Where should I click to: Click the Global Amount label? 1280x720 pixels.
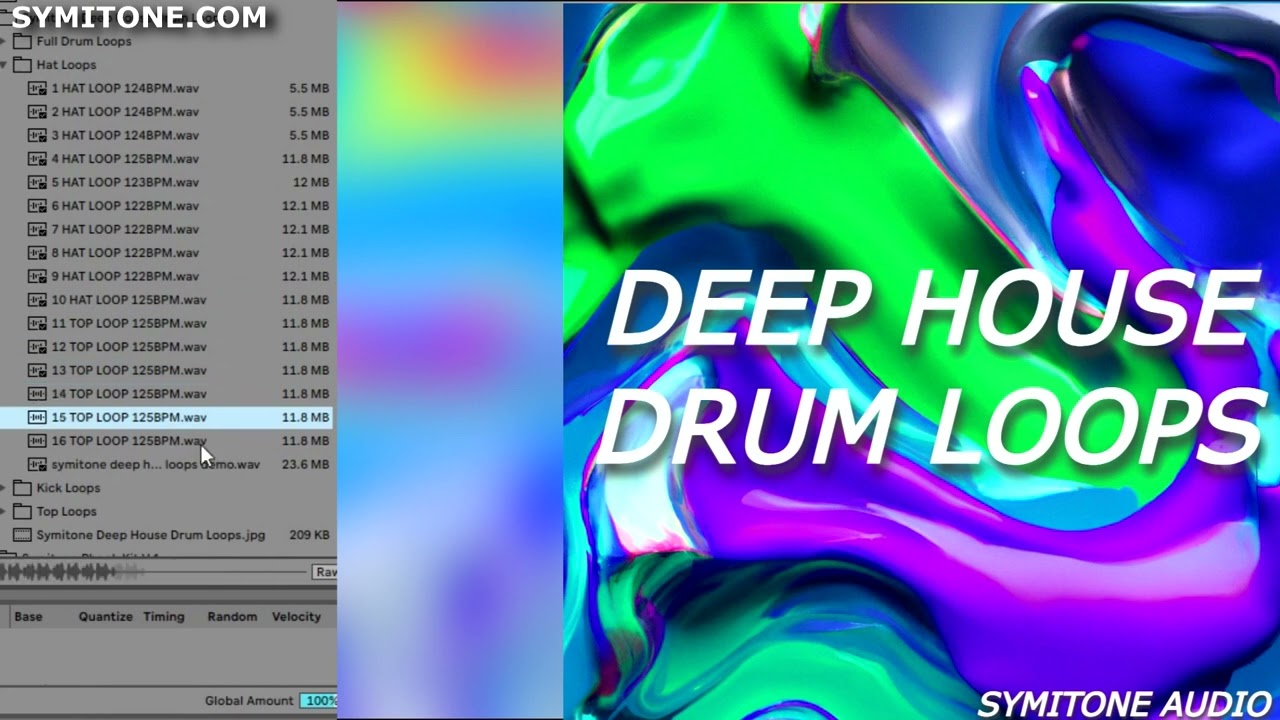pyautogui.click(x=249, y=701)
